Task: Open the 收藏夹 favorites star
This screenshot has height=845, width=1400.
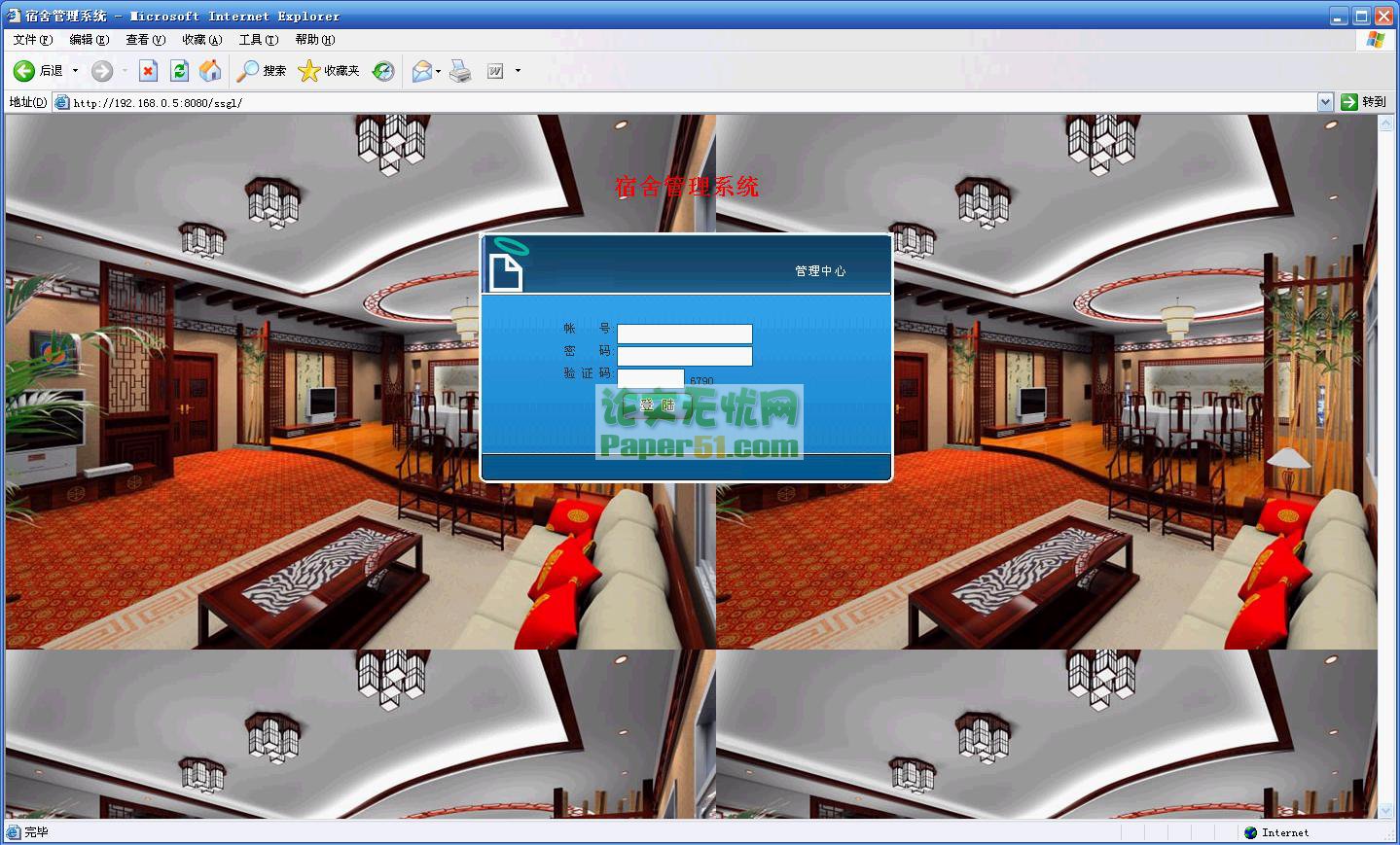Action: point(329,71)
